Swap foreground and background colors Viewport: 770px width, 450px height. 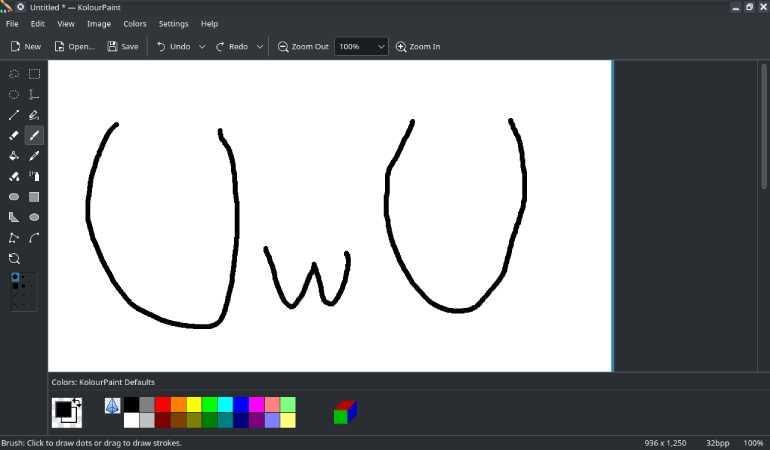pos(77,402)
